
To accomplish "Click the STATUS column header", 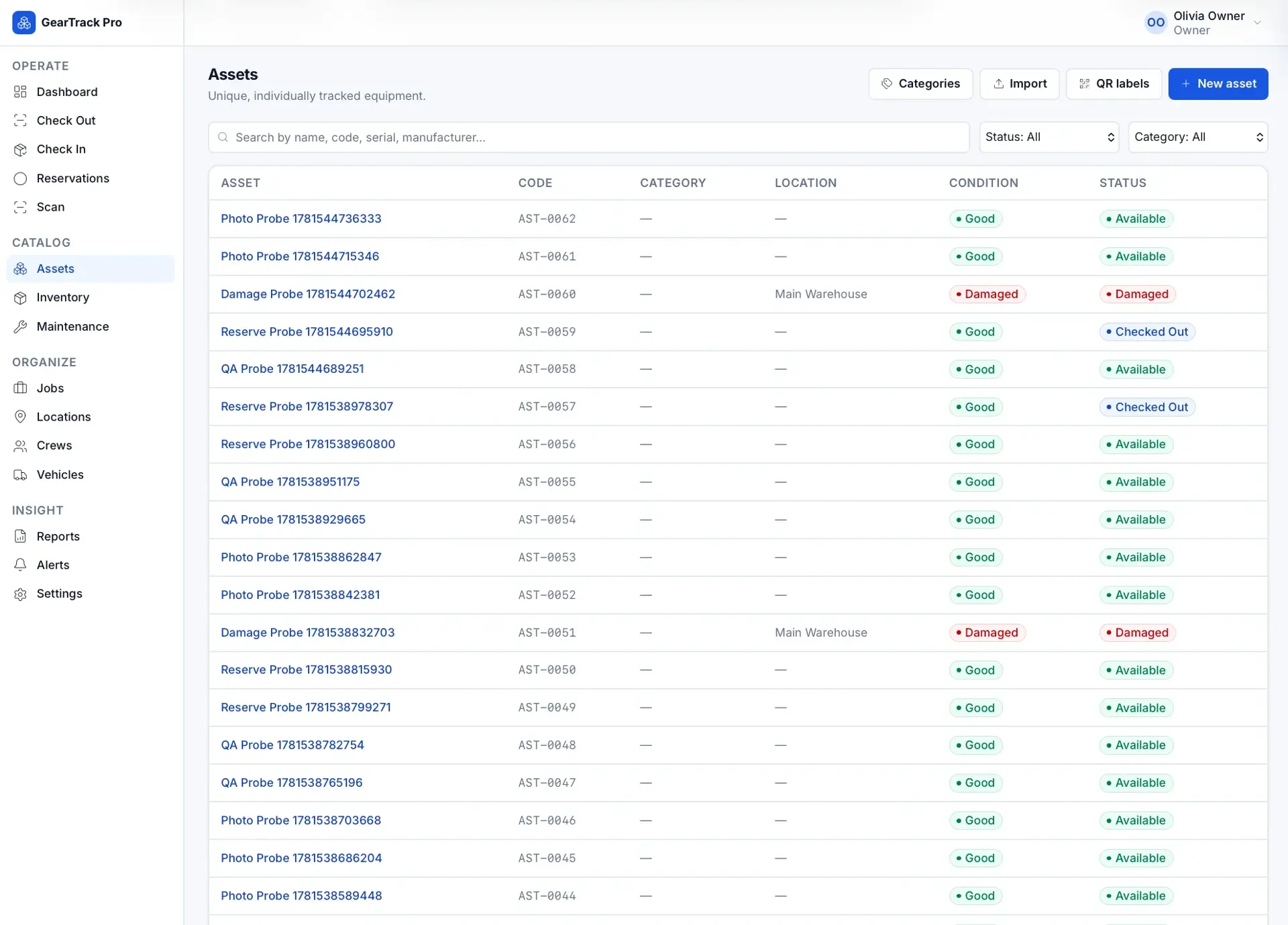I will [1123, 183].
